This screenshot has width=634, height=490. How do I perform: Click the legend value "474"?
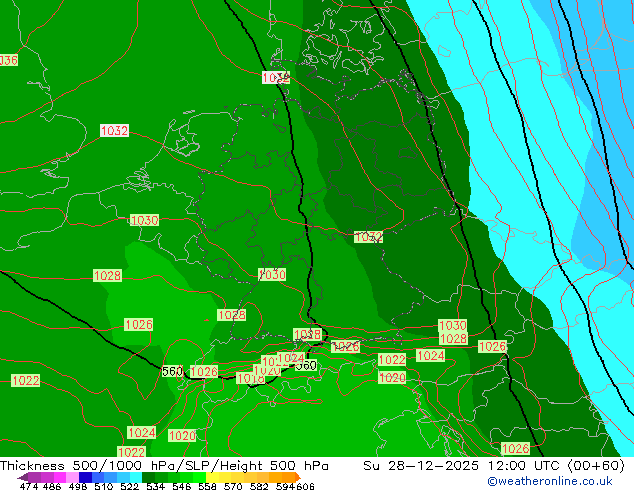29,486
